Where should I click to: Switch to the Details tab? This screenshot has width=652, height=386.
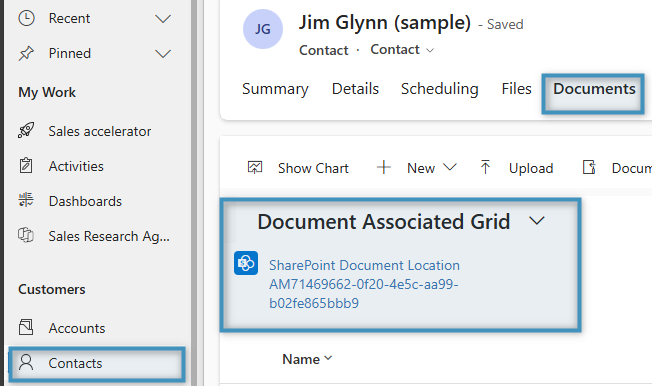(x=355, y=89)
